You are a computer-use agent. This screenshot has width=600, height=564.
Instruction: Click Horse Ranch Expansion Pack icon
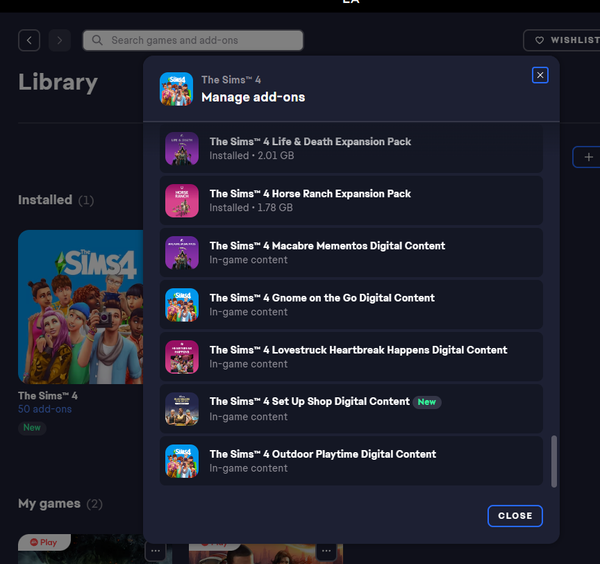182,200
